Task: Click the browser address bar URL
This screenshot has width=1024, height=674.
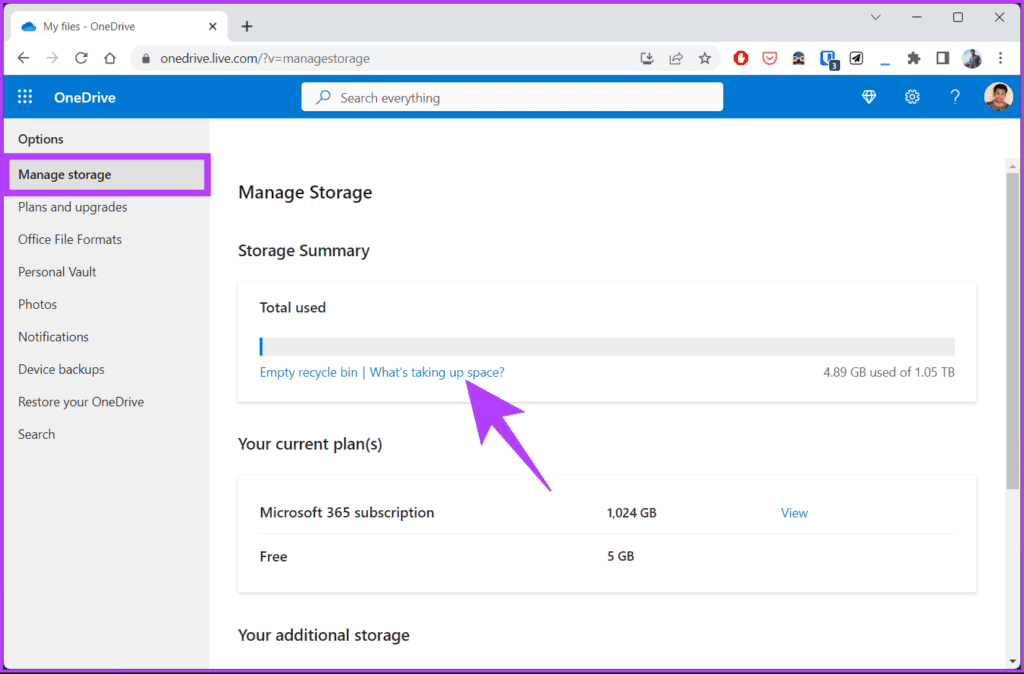Action: coord(265,58)
